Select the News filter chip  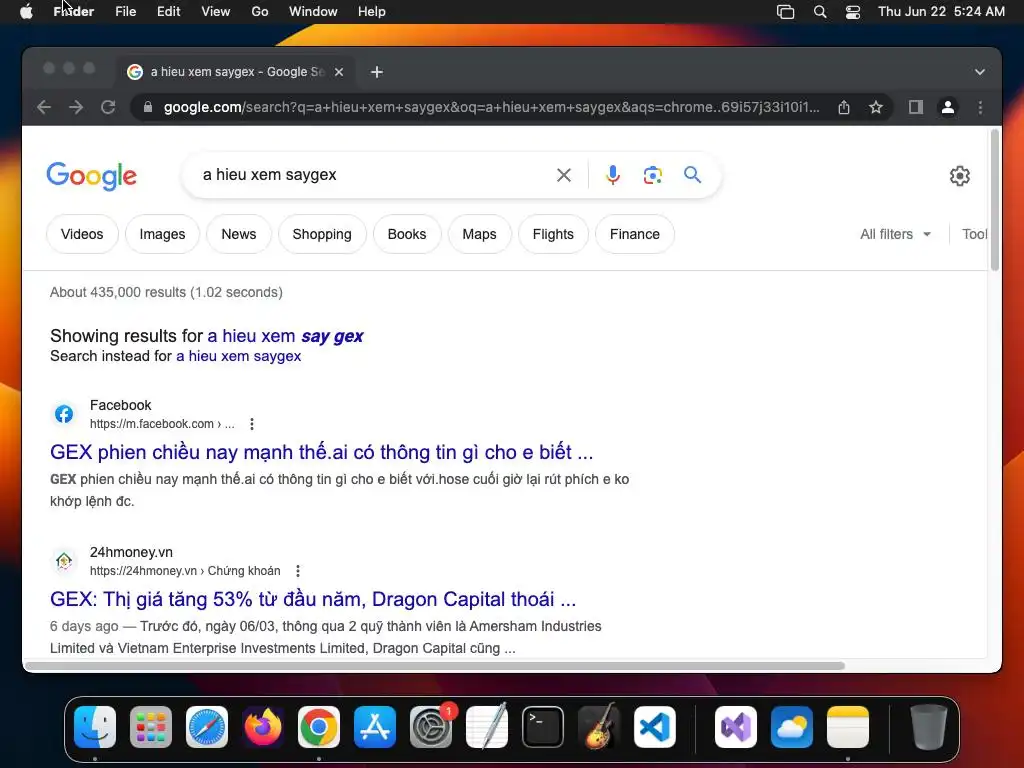pos(238,234)
